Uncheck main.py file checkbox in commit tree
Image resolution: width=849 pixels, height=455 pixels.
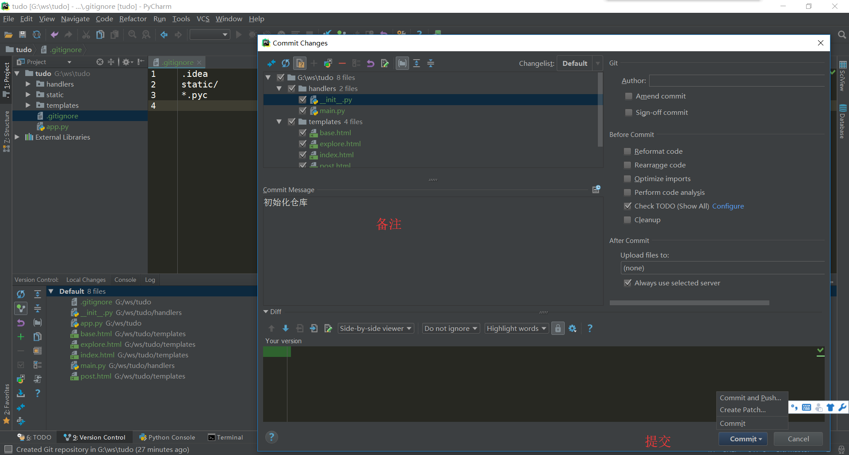click(x=303, y=110)
